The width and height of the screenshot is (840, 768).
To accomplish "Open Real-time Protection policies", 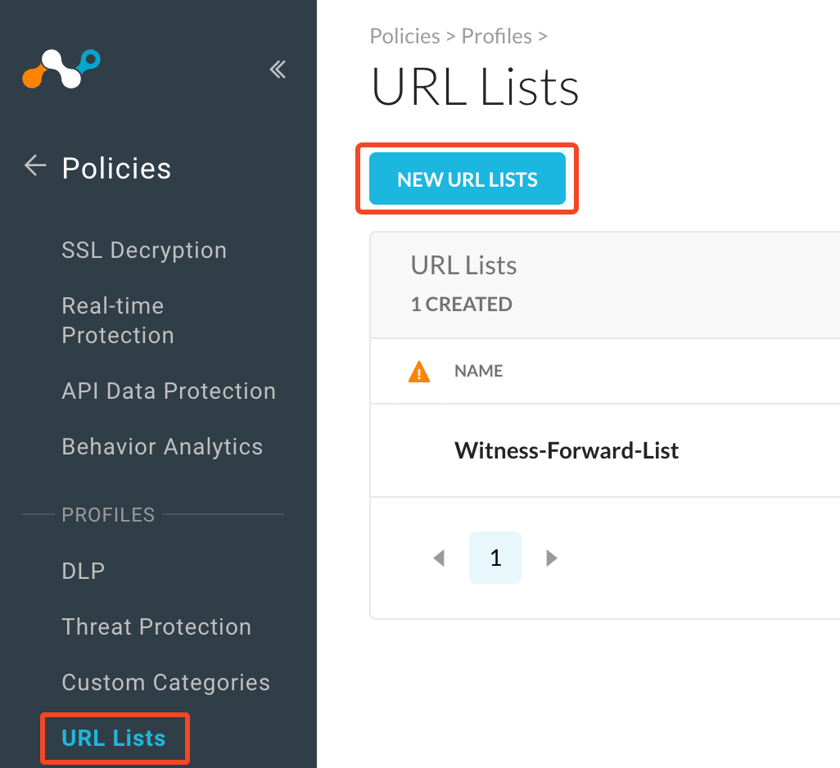I will tap(117, 320).
